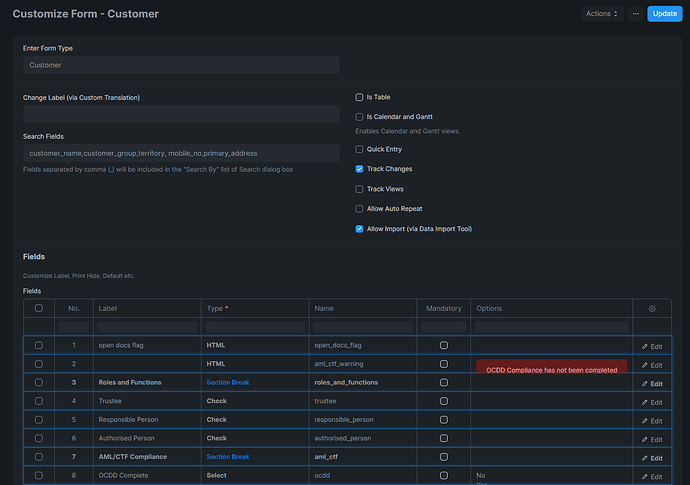Edit the Responsible Person row
This screenshot has height=485, width=690.
652,421
